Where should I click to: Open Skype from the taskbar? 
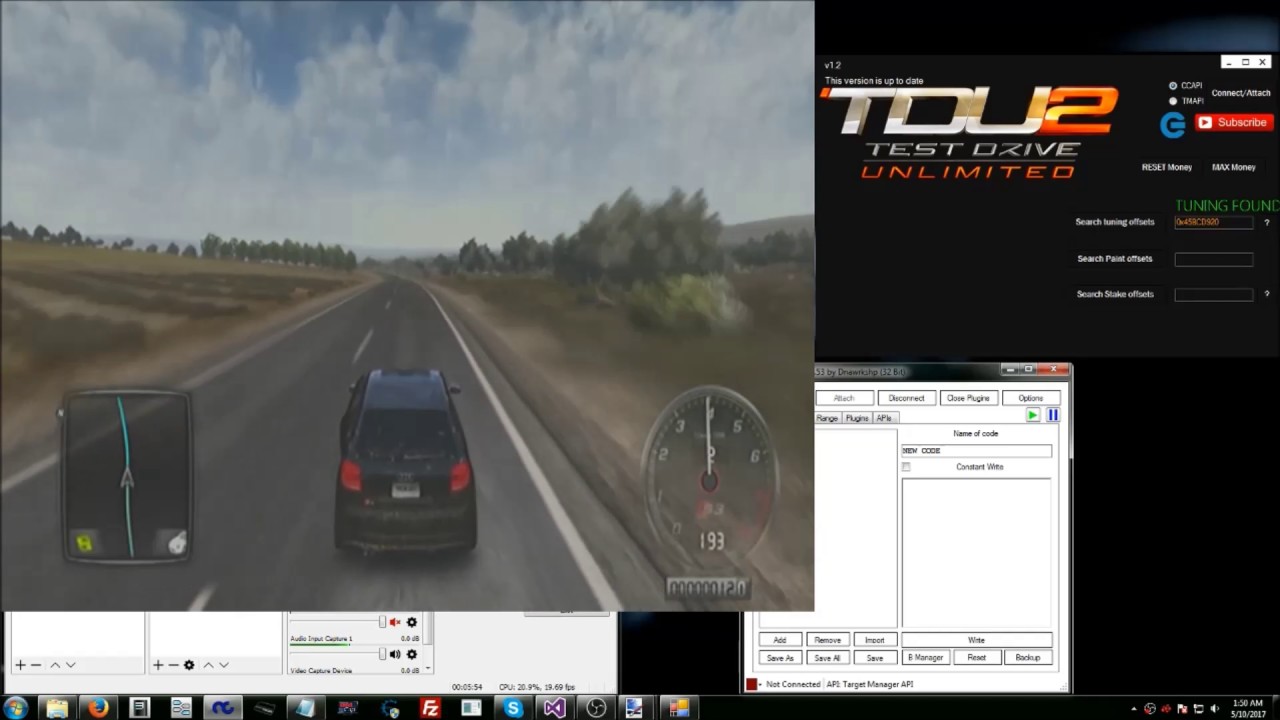[x=513, y=708]
